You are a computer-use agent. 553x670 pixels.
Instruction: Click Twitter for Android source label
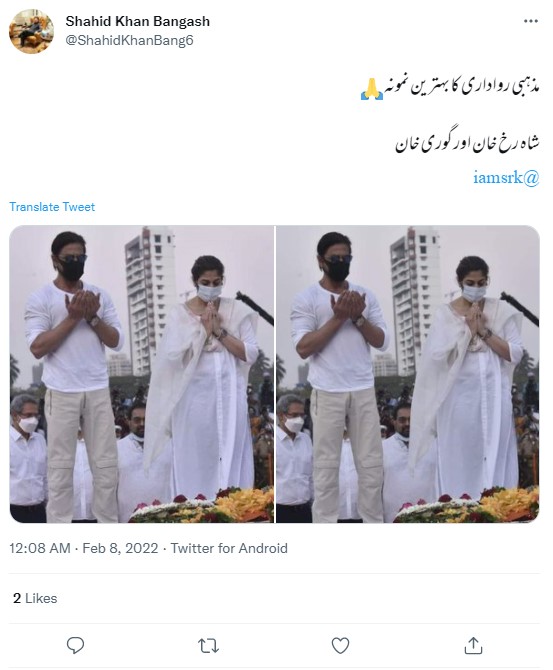(229, 548)
